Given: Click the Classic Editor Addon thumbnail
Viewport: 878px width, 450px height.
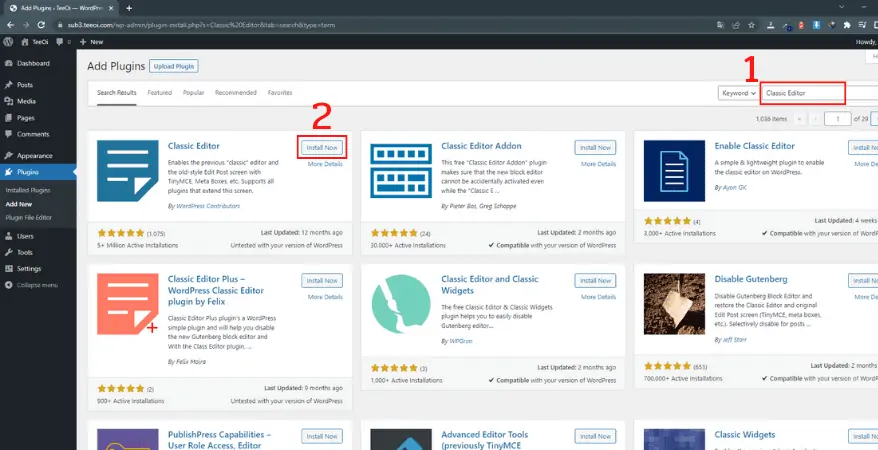Looking at the screenshot, I should (401, 171).
